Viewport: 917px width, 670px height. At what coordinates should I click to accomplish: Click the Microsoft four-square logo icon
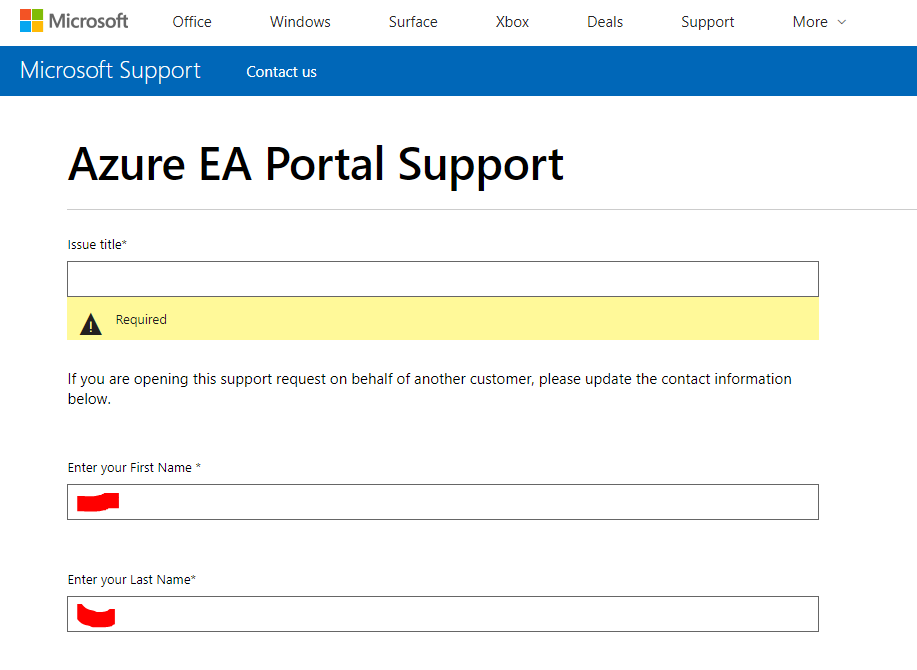pyautogui.click(x=32, y=21)
